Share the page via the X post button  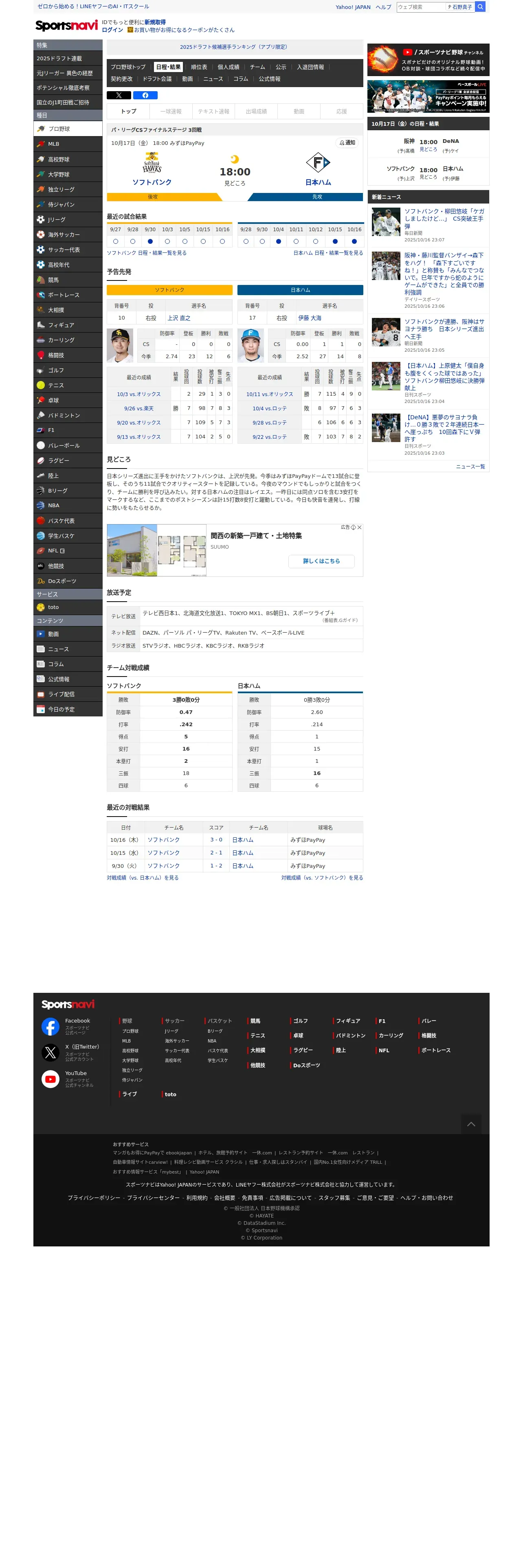(x=119, y=96)
